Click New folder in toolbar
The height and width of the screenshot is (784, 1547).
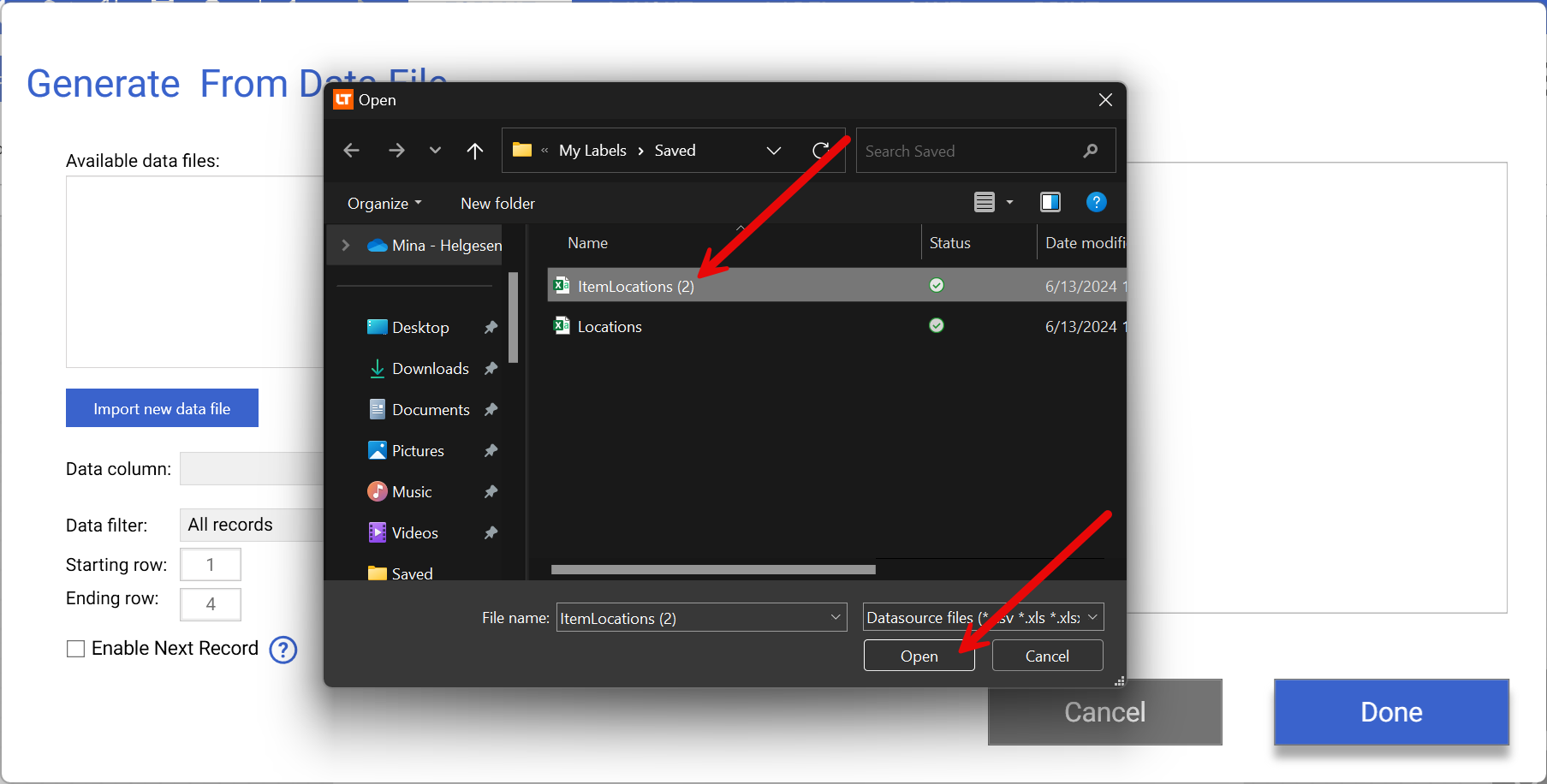pos(497,204)
